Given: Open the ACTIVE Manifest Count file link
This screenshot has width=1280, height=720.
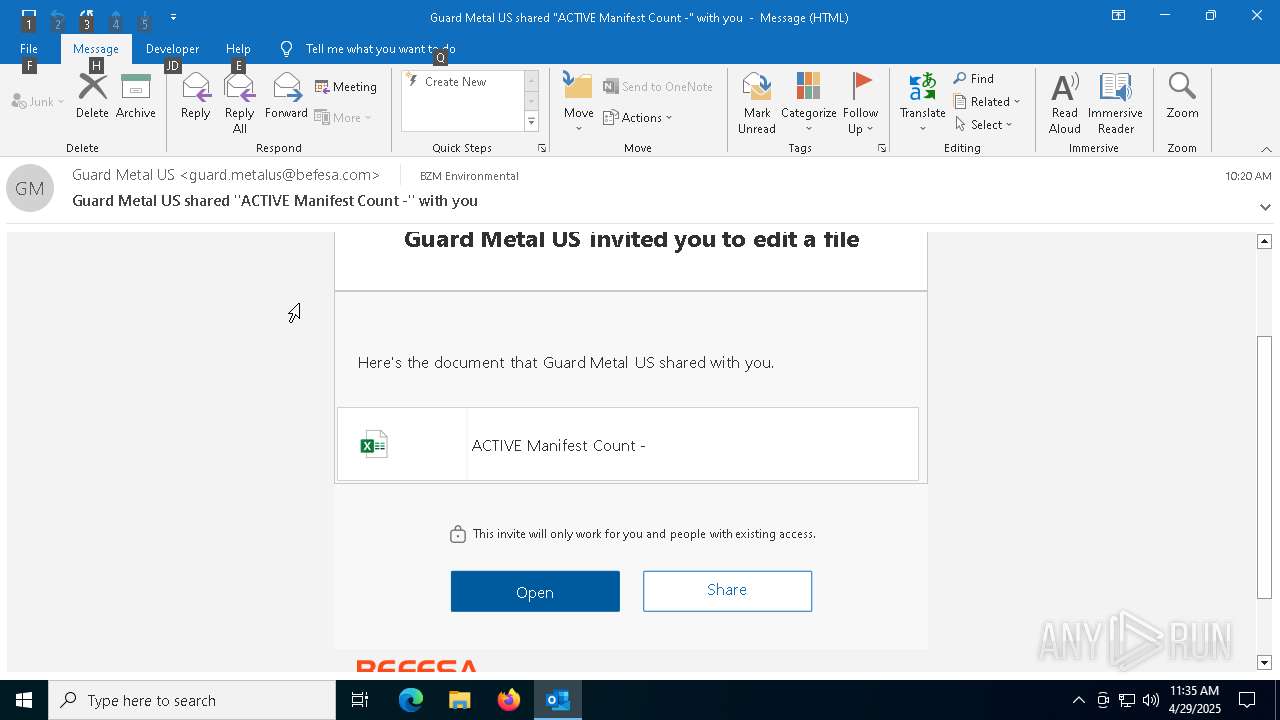Looking at the screenshot, I should tap(558, 445).
